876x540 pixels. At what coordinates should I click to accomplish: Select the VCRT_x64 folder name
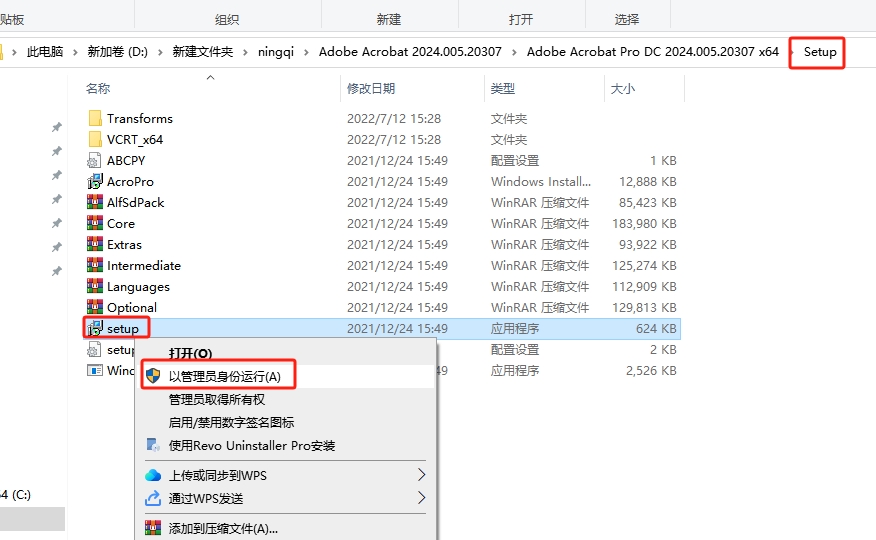[135, 140]
